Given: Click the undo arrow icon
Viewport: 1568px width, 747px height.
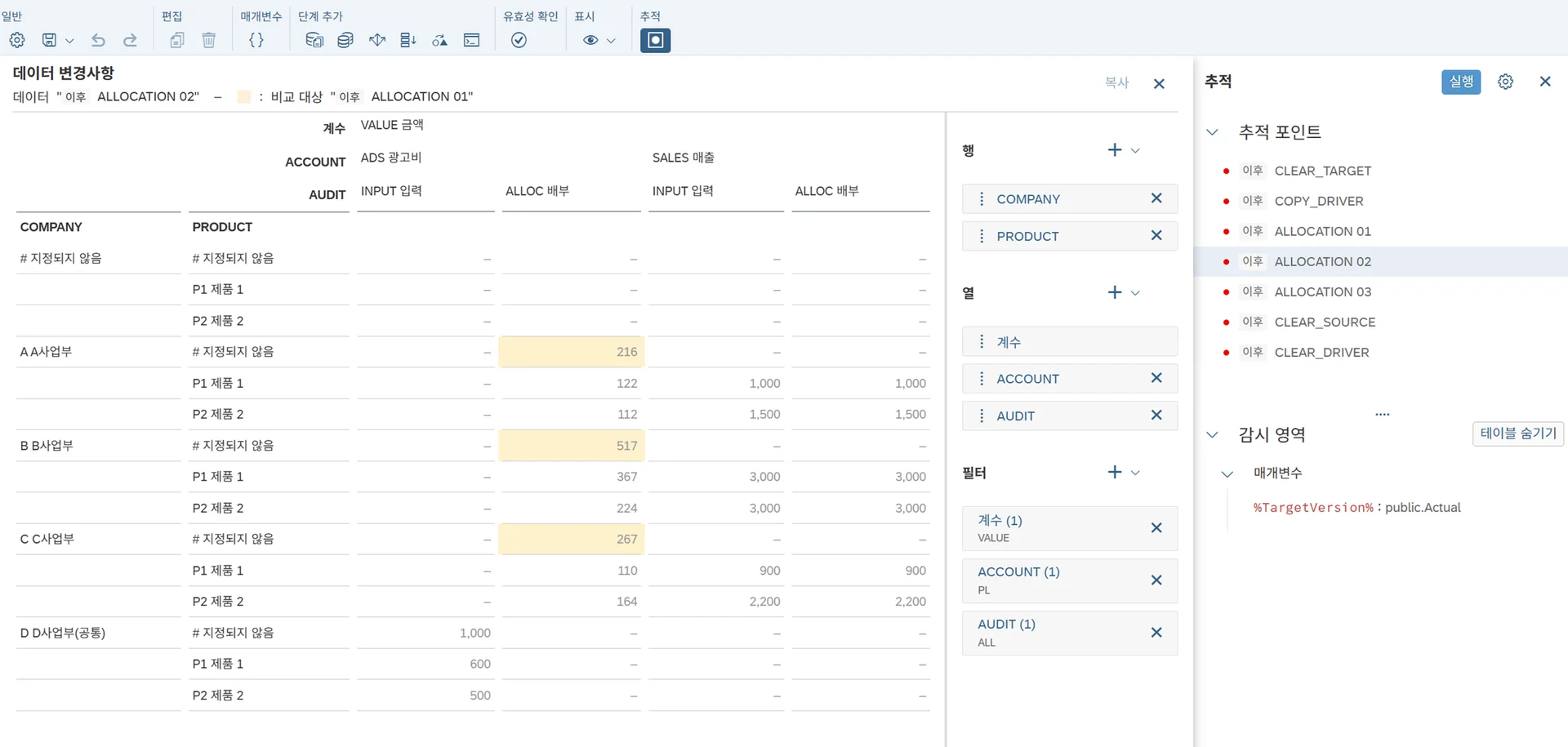Looking at the screenshot, I should click(98, 40).
